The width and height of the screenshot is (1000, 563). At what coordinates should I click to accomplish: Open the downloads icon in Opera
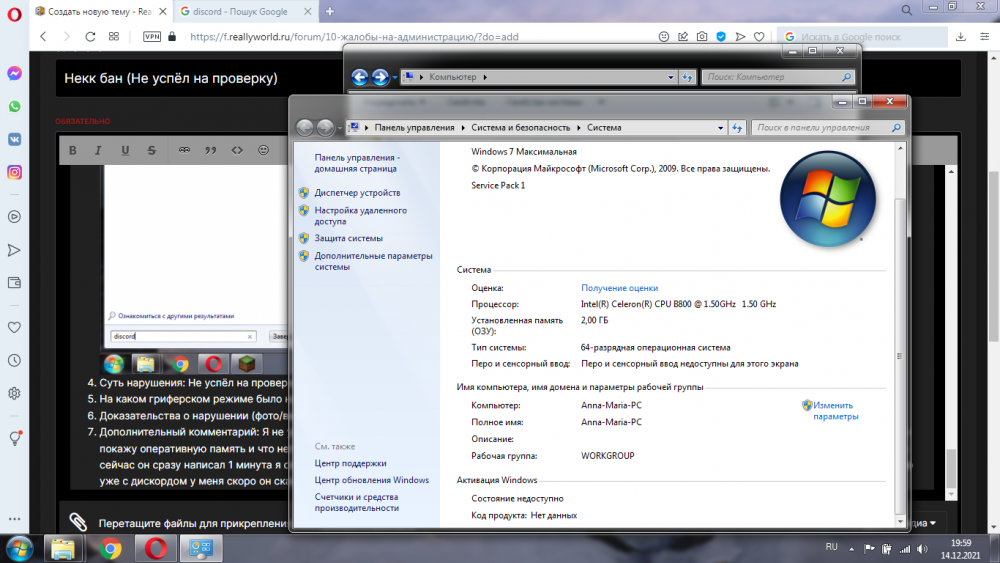click(x=960, y=37)
